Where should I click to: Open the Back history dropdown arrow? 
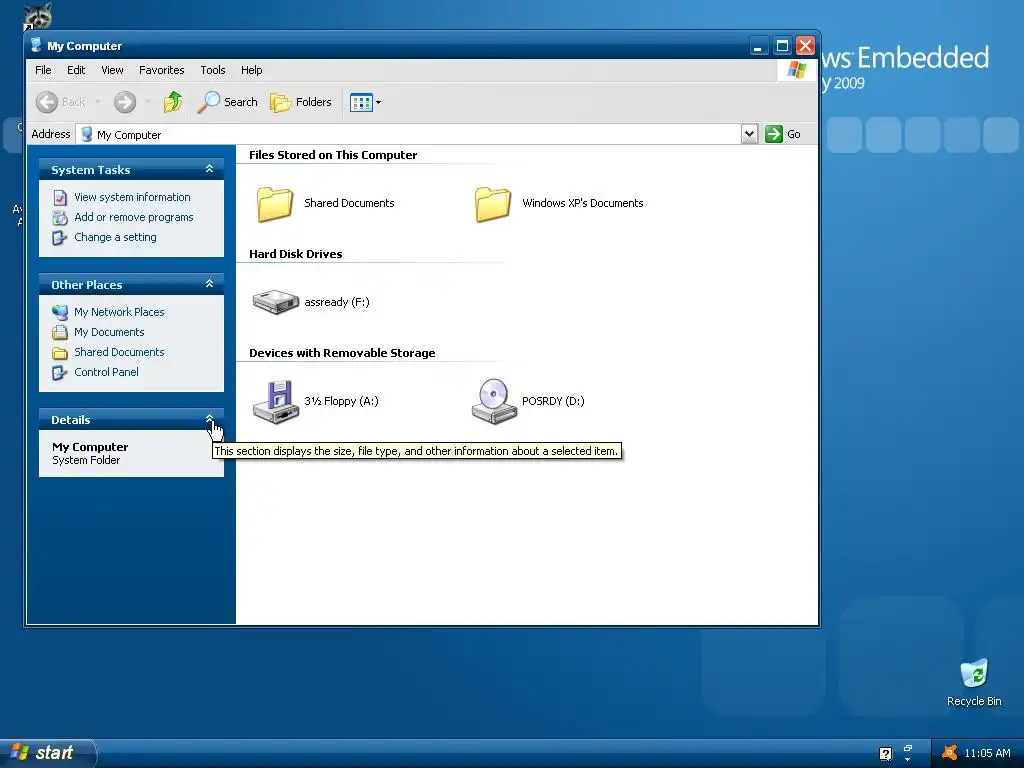coord(98,102)
